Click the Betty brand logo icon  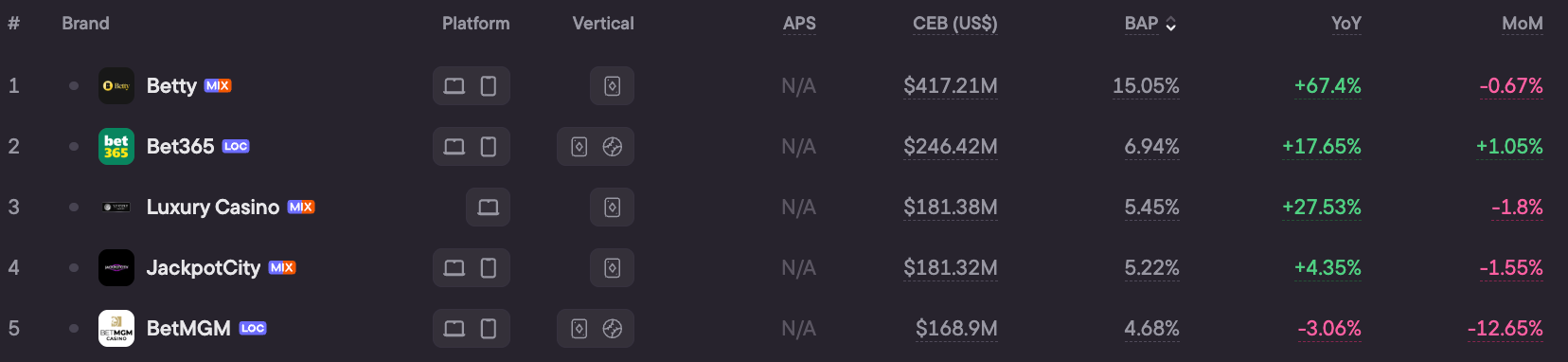click(116, 86)
